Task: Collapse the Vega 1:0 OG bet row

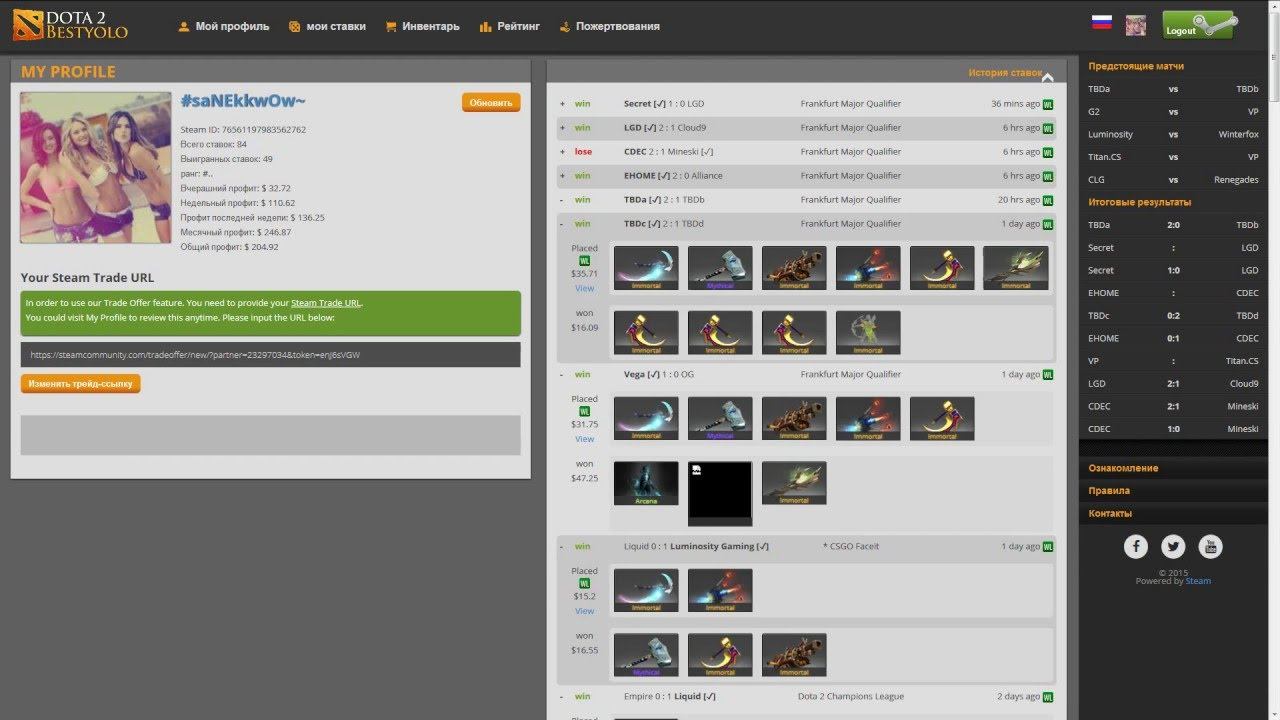Action: [x=562, y=375]
